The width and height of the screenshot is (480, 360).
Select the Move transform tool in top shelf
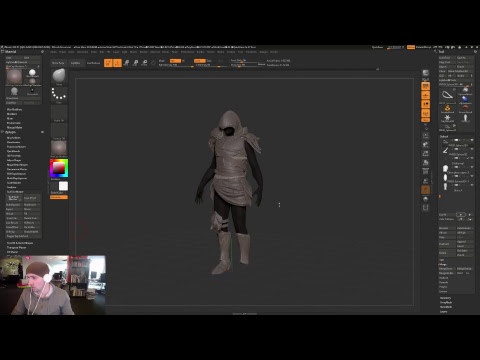tap(126, 63)
